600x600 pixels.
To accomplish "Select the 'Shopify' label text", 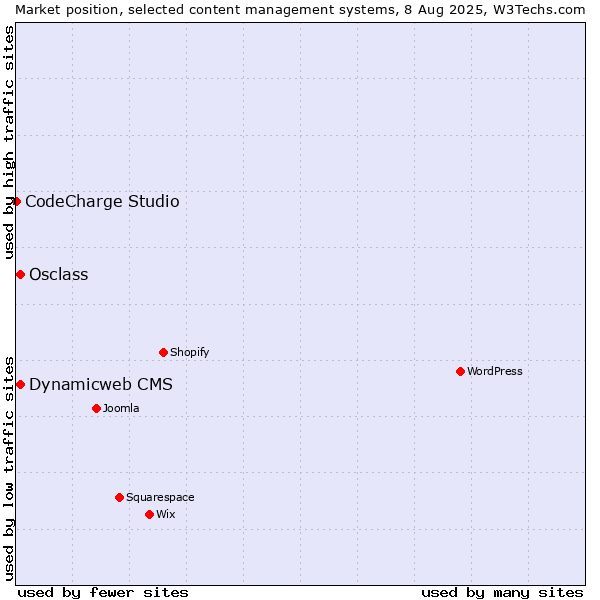I will pos(189,352).
